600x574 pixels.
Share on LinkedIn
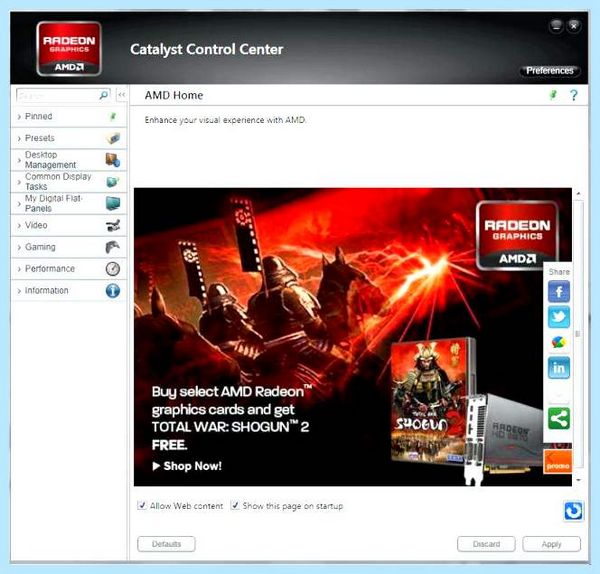click(559, 368)
